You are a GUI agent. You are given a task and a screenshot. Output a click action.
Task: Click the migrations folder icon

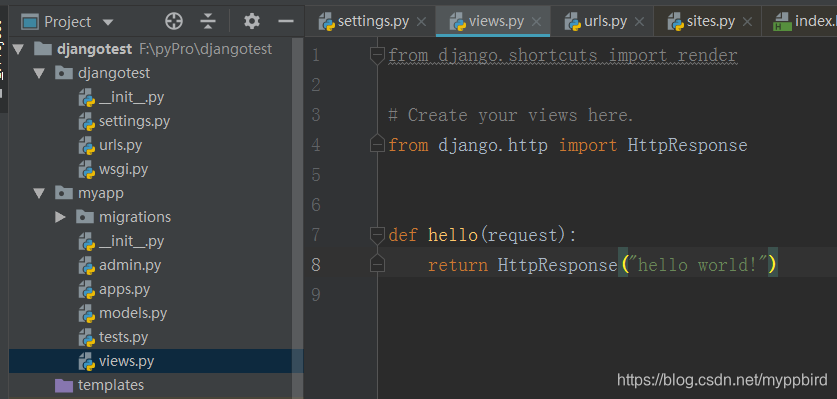click(x=85, y=217)
